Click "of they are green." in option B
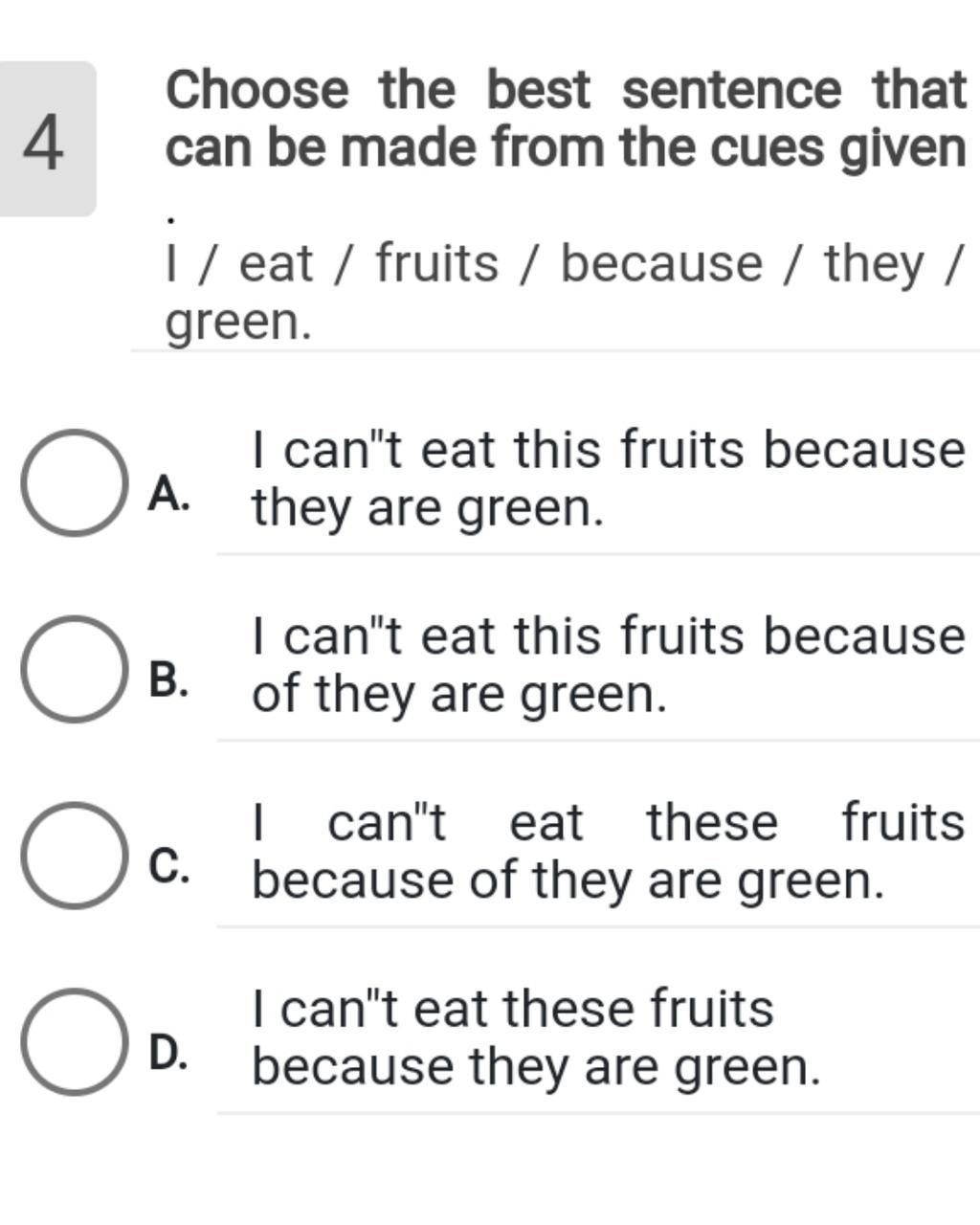Screen dimensions: 980x1225 pyautogui.click(x=459, y=695)
